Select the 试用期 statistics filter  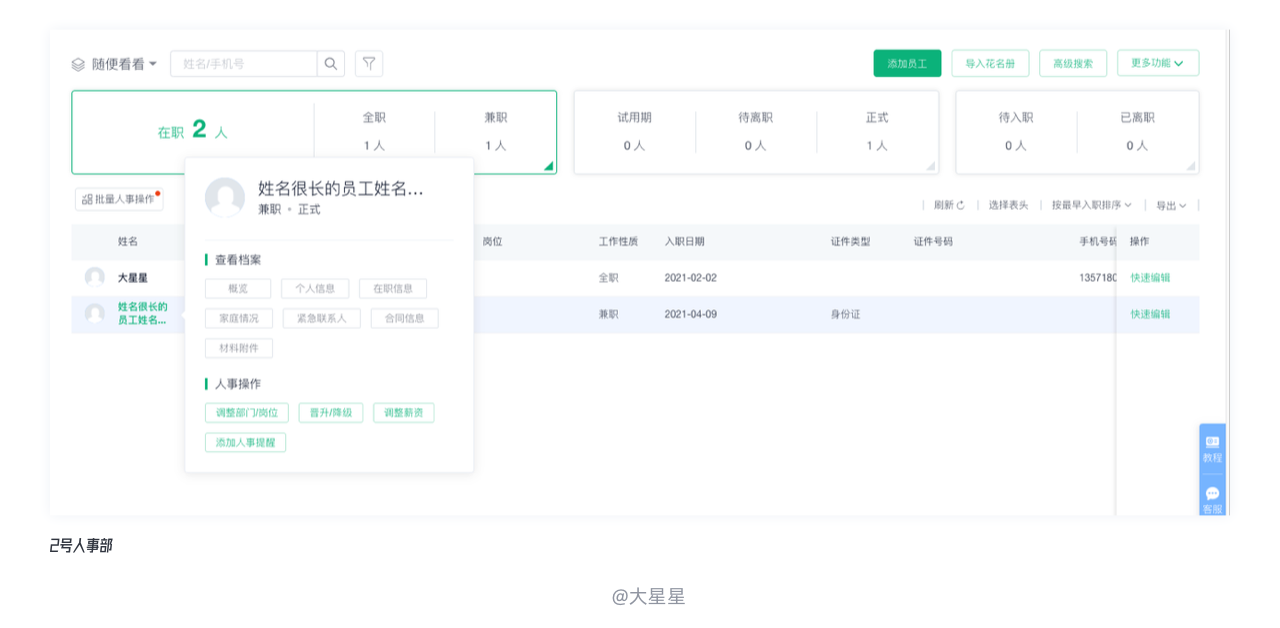[x=634, y=131]
